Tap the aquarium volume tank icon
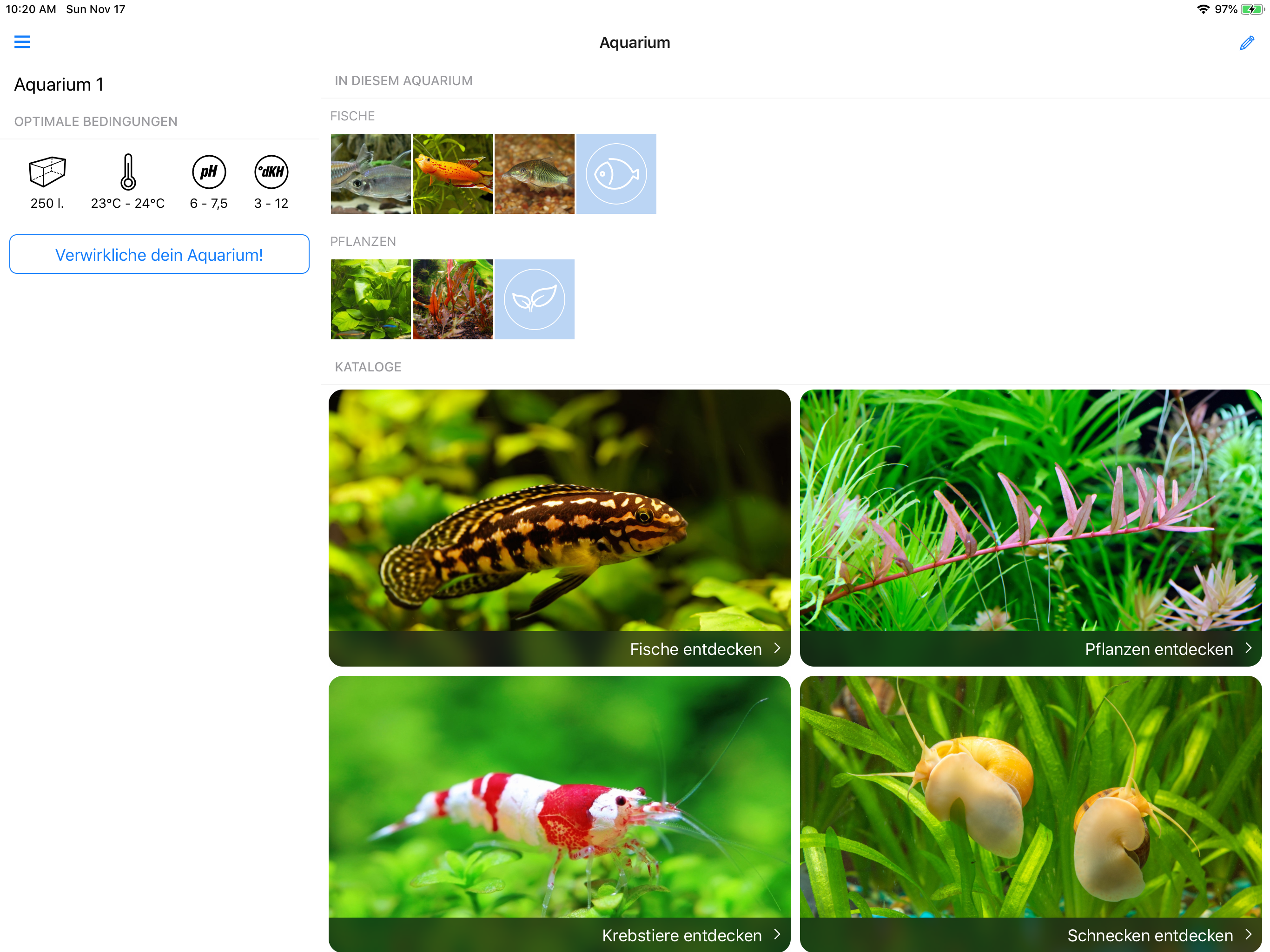Screen dimensions: 1270x952 coord(47,172)
